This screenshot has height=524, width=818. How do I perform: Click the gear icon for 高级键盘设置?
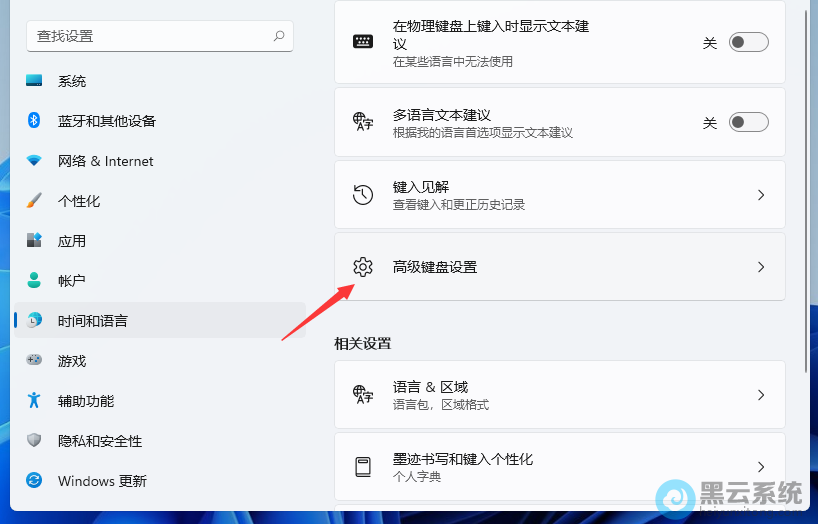pyautogui.click(x=363, y=267)
